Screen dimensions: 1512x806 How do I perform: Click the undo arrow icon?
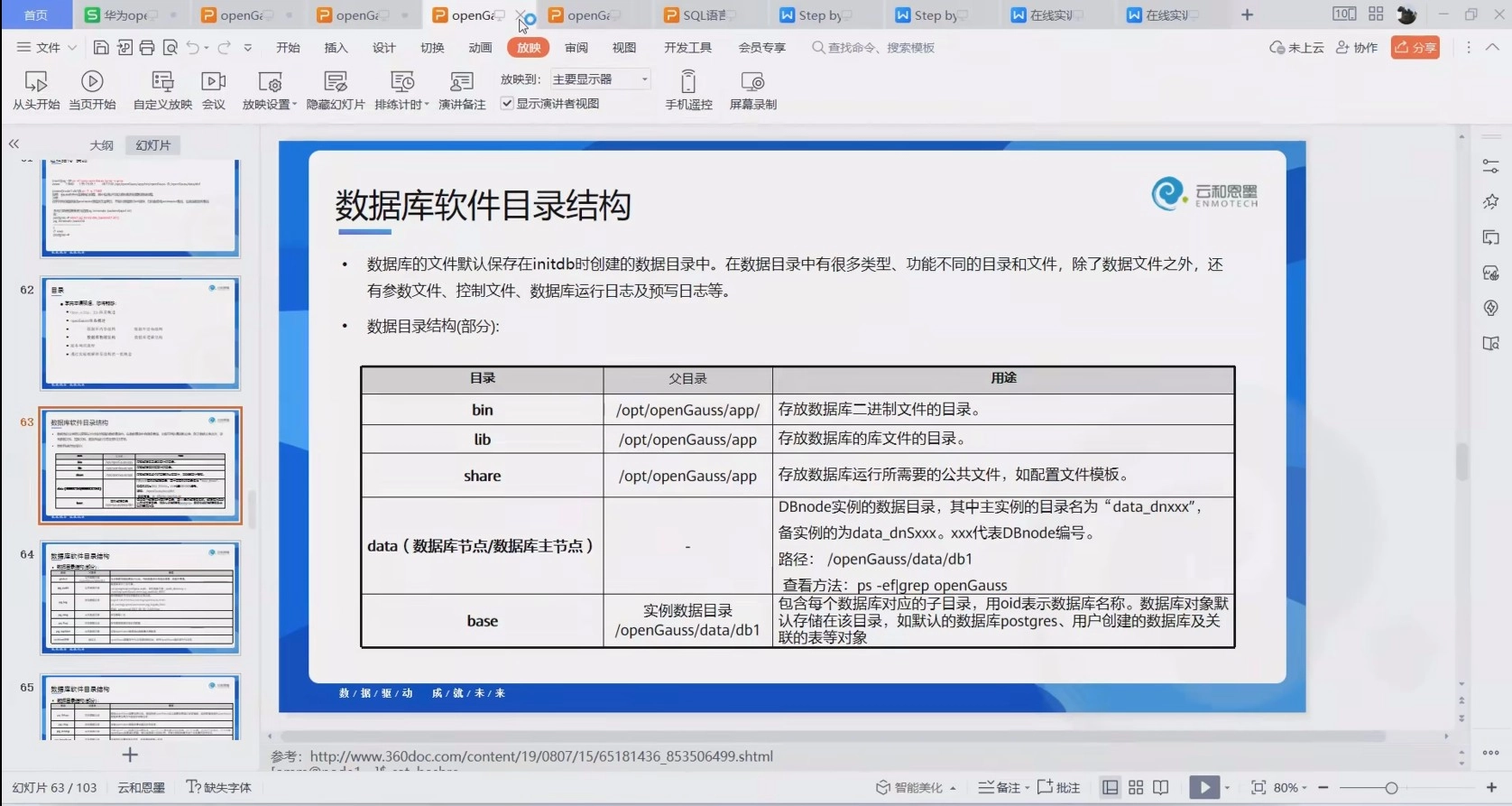click(x=193, y=48)
